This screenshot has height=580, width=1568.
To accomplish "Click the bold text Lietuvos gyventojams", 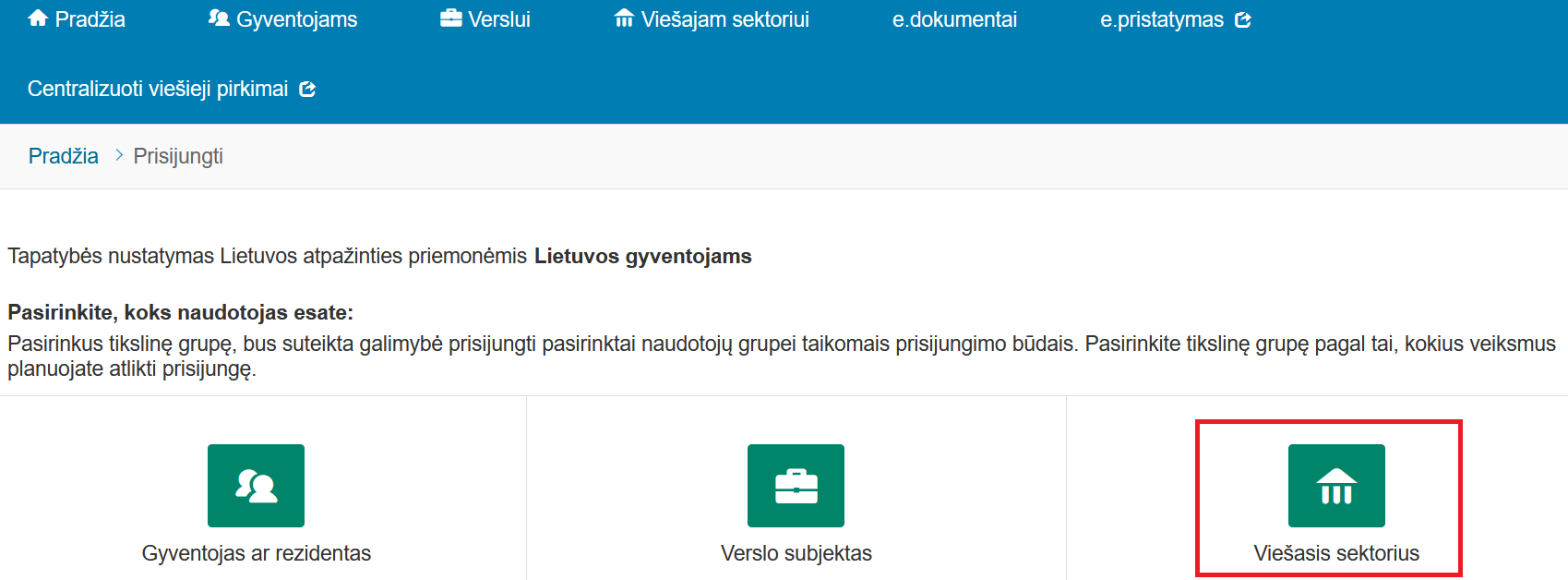I will coord(643,256).
